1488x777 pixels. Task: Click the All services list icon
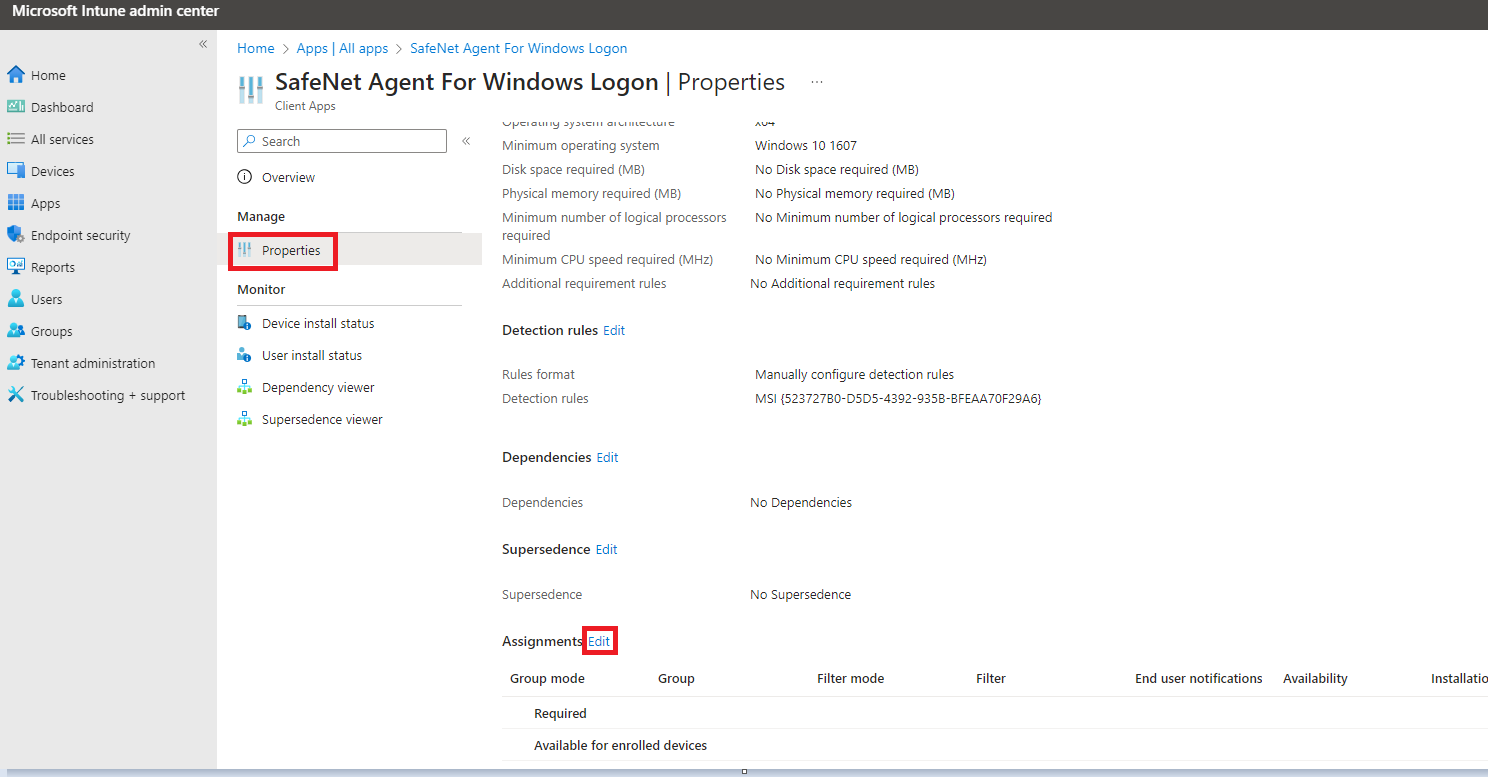(x=16, y=139)
